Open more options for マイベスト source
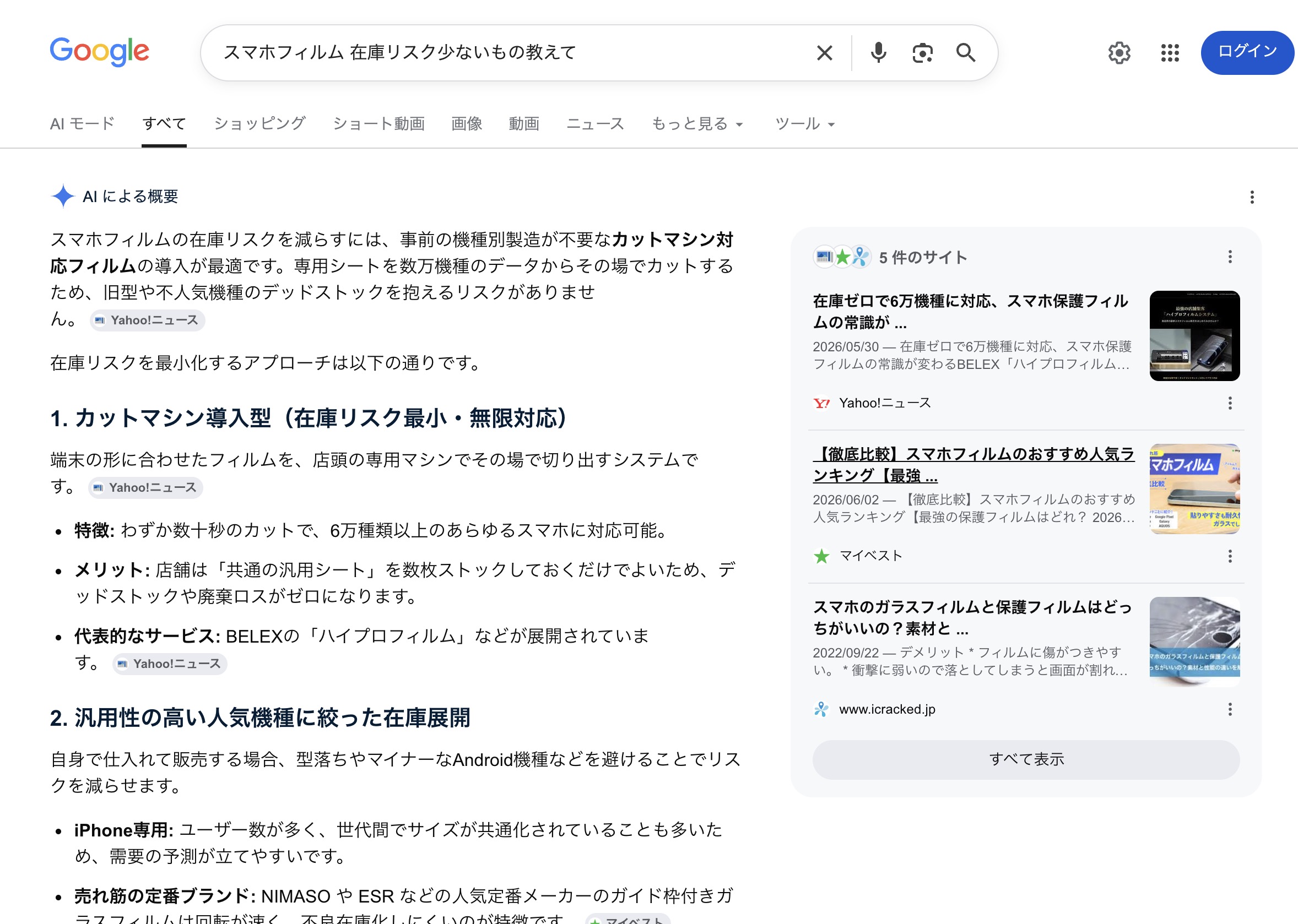The height and width of the screenshot is (924, 1298). click(1230, 556)
